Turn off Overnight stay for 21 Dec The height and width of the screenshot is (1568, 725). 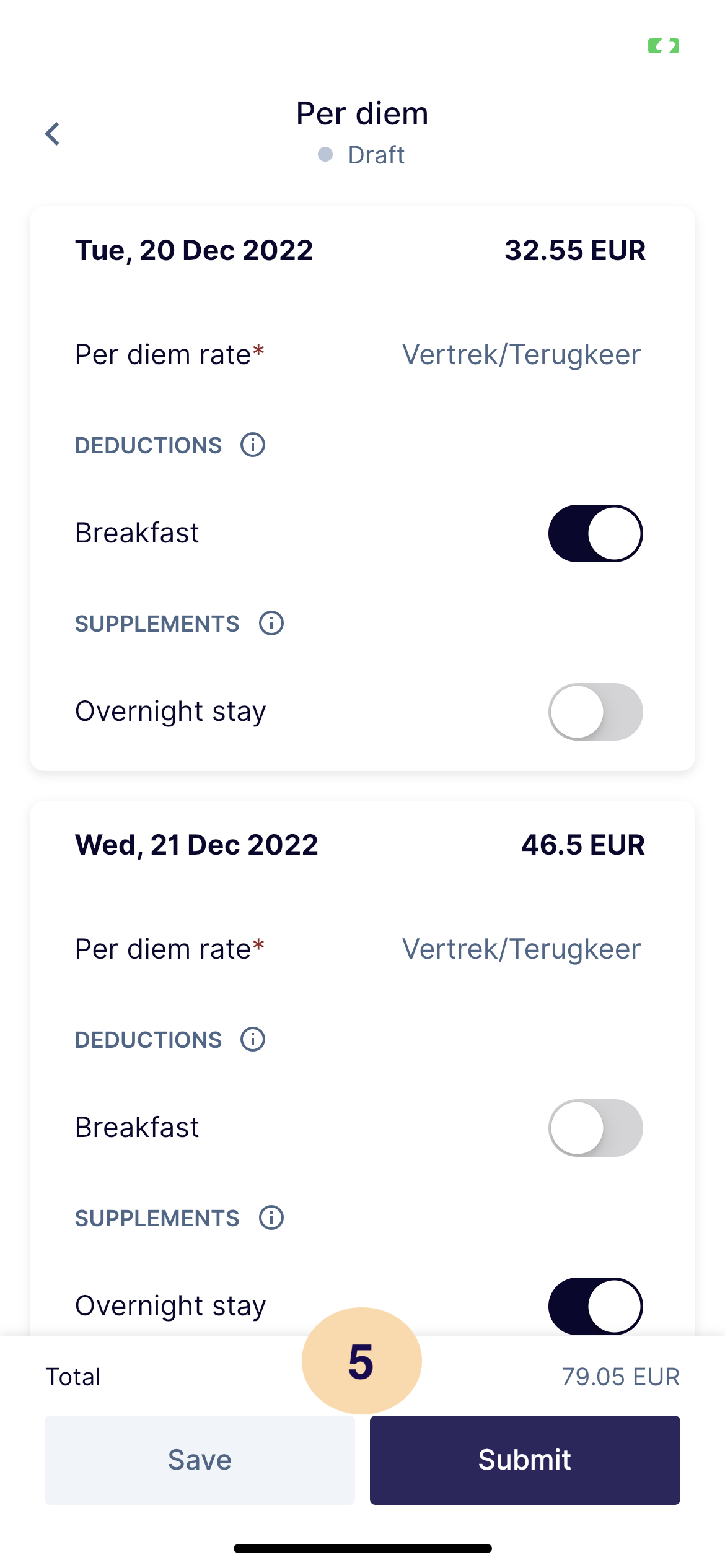coord(595,1305)
